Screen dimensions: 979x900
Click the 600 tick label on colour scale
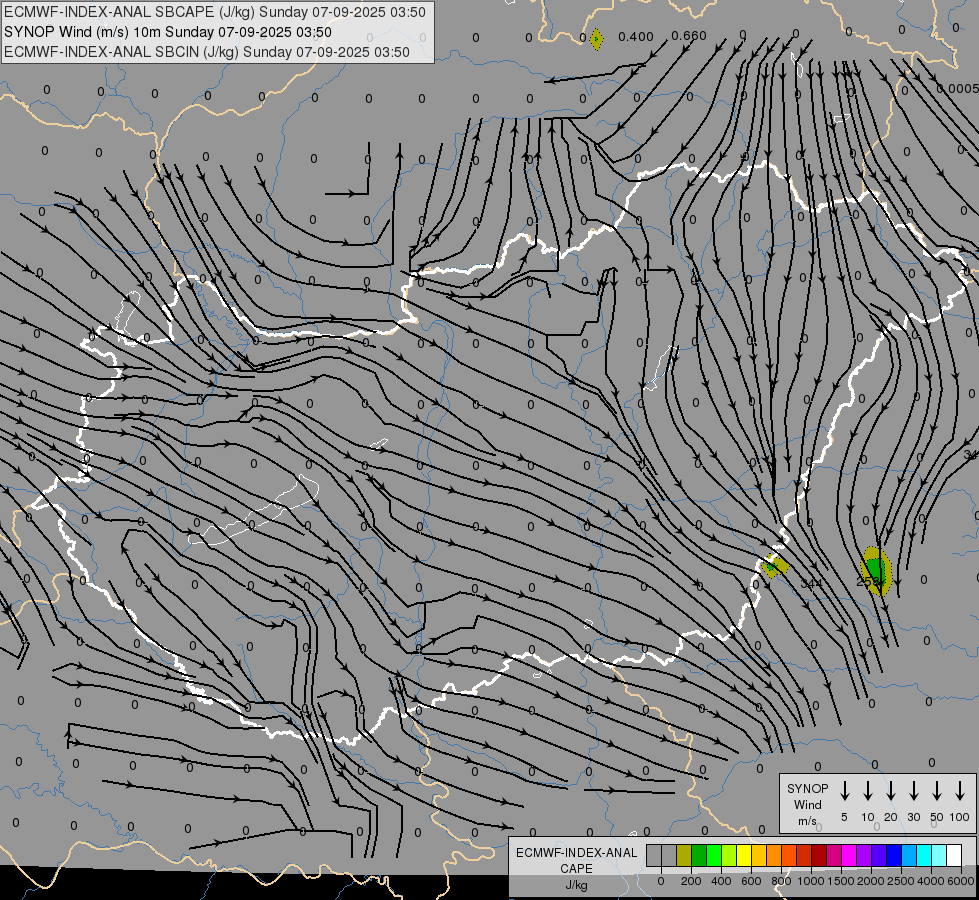coord(751,881)
